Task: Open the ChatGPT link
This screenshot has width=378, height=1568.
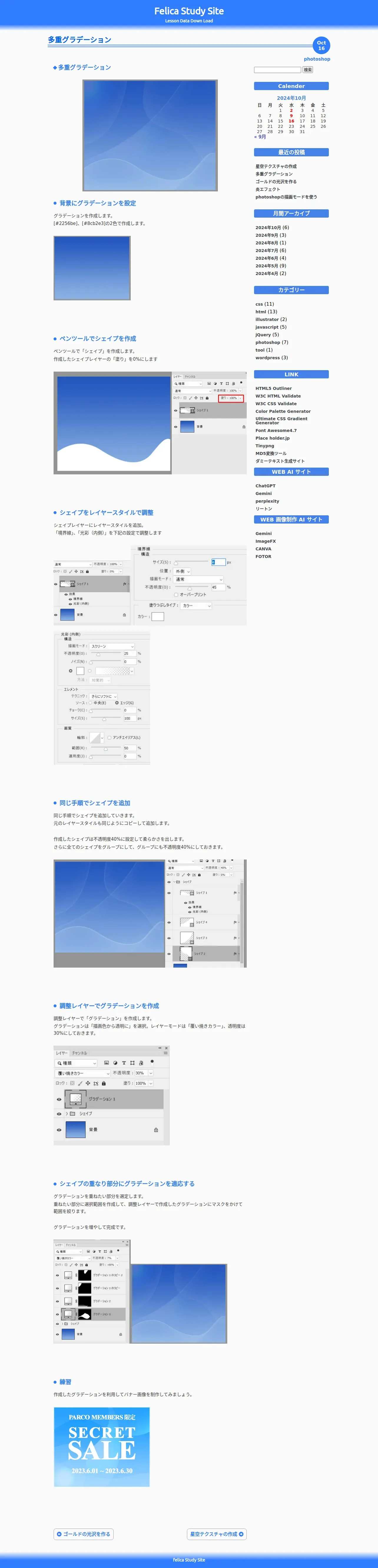Action: pyautogui.click(x=265, y=486)
